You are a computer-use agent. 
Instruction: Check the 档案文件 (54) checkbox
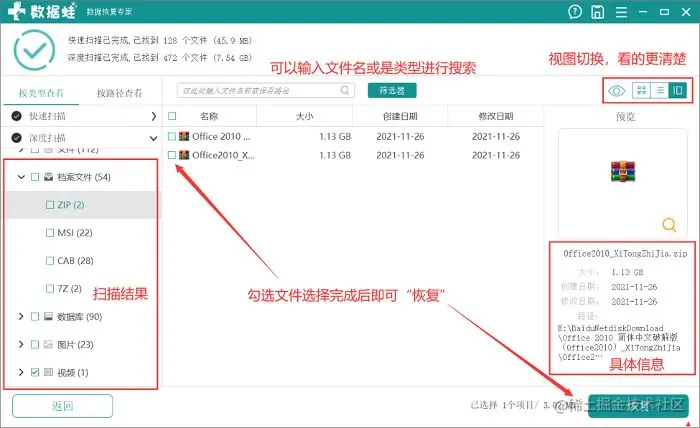click(35, 177)
